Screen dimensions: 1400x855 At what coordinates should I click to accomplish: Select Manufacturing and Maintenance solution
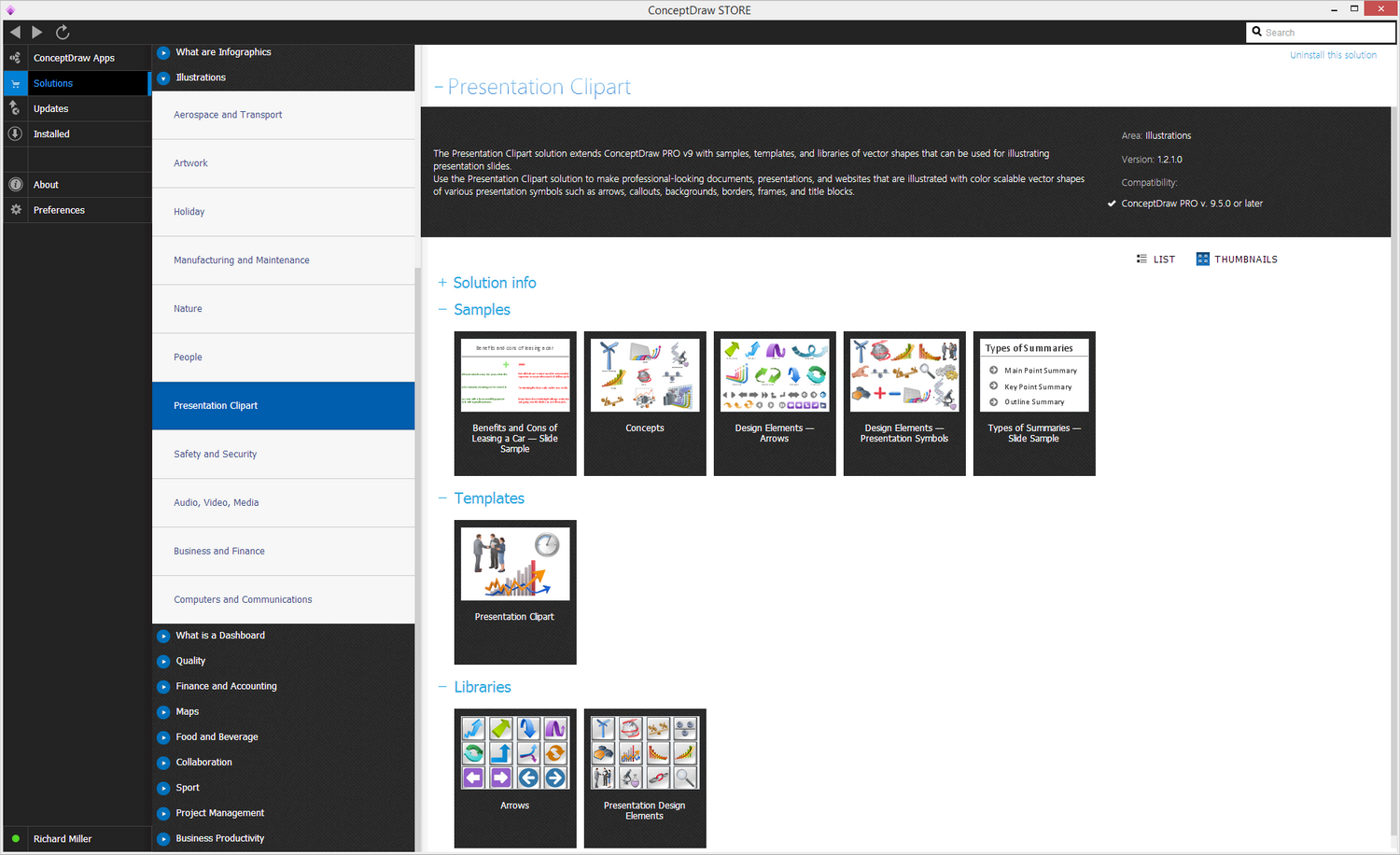pos(283,260)
